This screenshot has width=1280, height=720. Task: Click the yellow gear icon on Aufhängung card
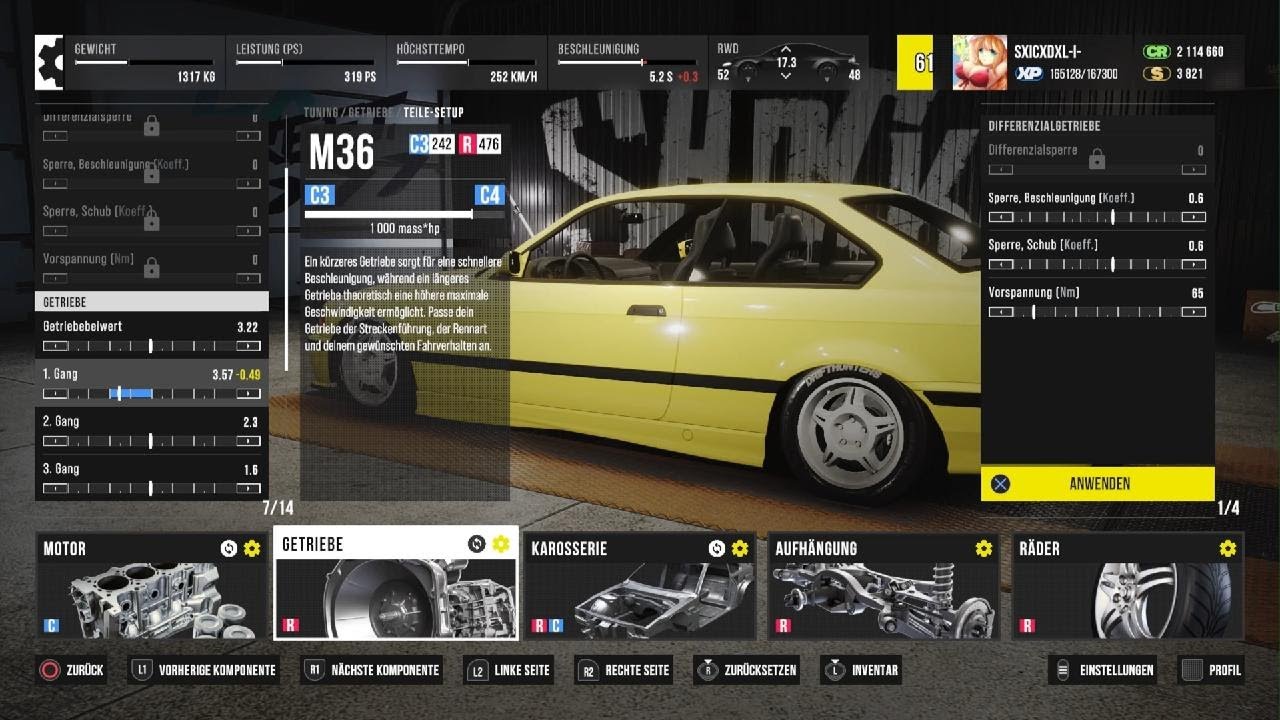[984, 548]
